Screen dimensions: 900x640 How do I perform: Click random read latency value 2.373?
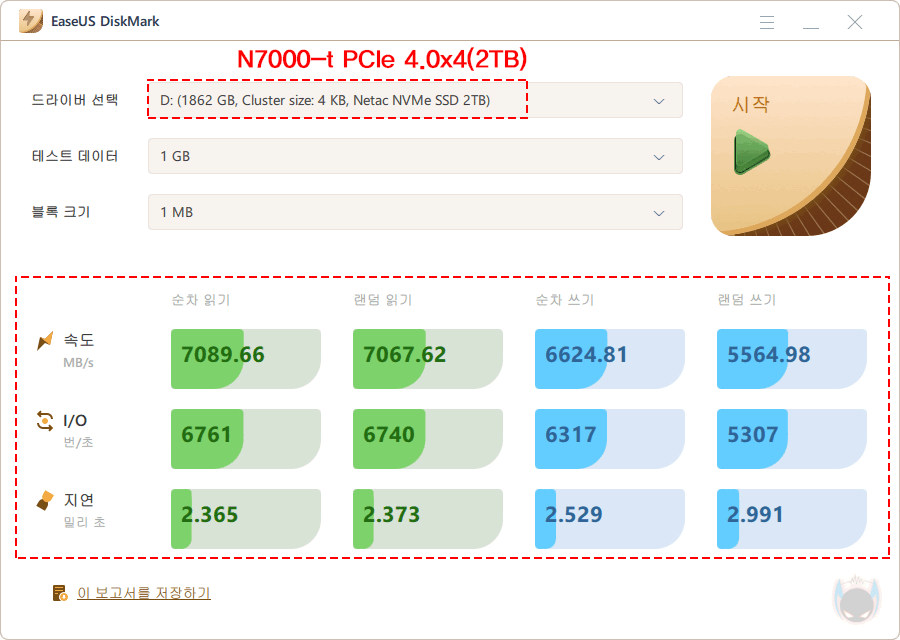391,515
